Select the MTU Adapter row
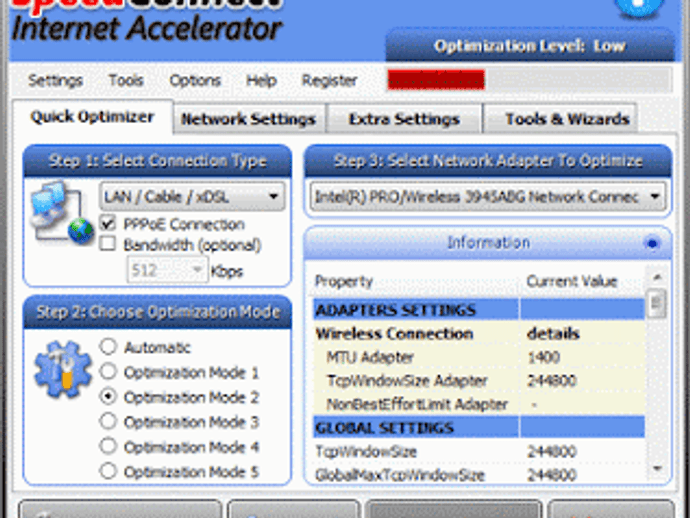 pos(479,357)
